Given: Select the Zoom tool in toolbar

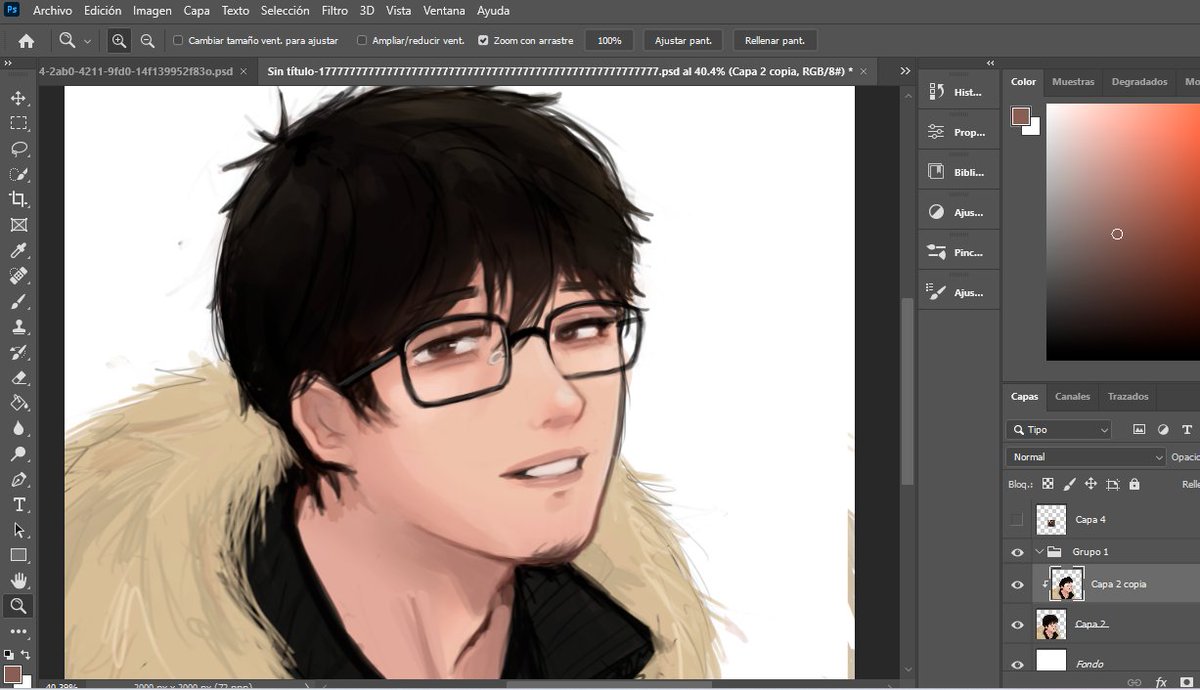Looking at the screenshot, I should (x=18, y=606).
